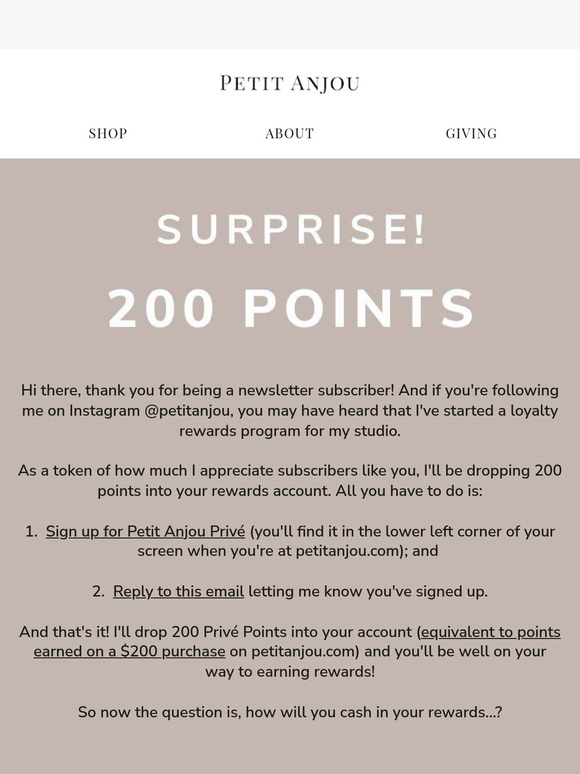This screenshot has height=774, width=580.
Task: Click the how will you cash in question
Action: coord(374,712)
